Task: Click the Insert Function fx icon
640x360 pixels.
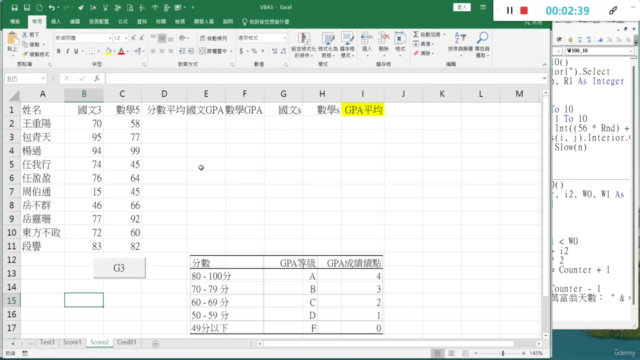Action: (97, 78)
